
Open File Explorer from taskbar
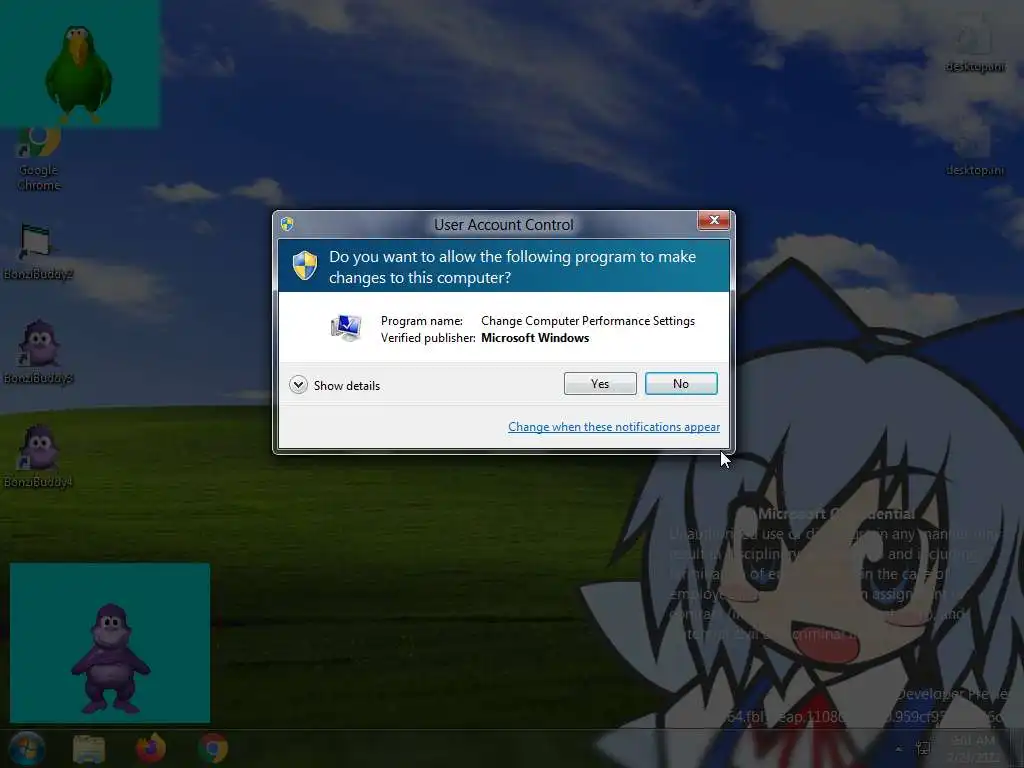[89, 749]
